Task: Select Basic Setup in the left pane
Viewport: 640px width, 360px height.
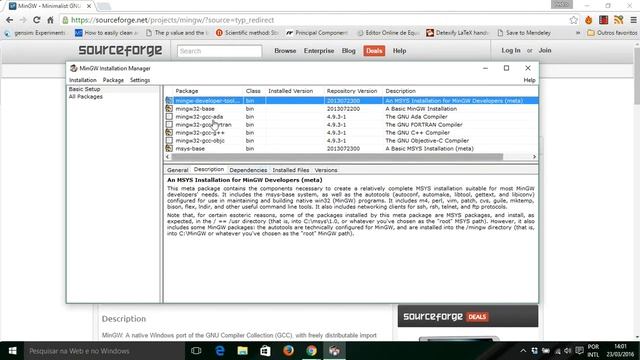Action: (84, 89)
